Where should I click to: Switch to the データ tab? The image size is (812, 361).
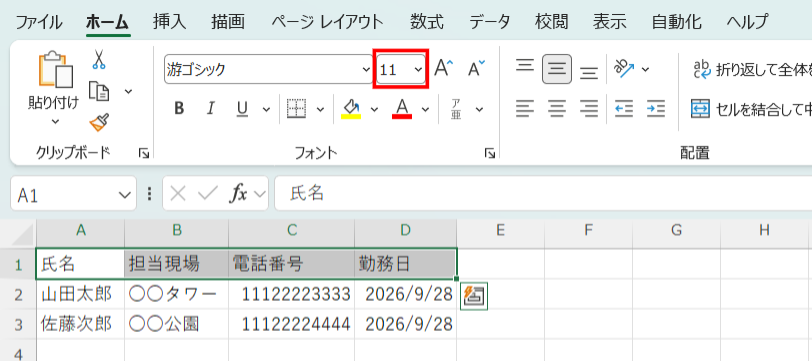[x=489, y=22]
